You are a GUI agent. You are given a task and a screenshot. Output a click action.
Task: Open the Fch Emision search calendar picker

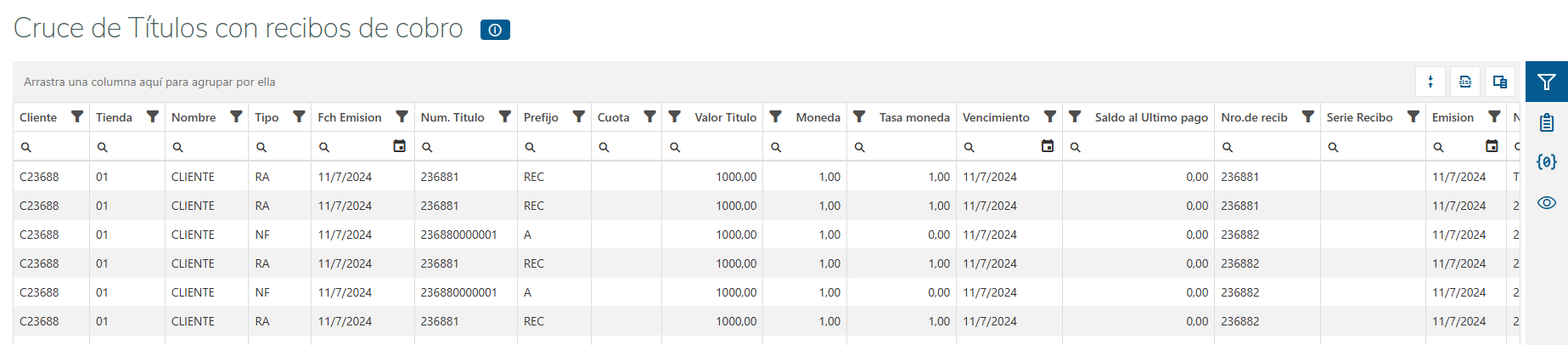click(399, 146)
